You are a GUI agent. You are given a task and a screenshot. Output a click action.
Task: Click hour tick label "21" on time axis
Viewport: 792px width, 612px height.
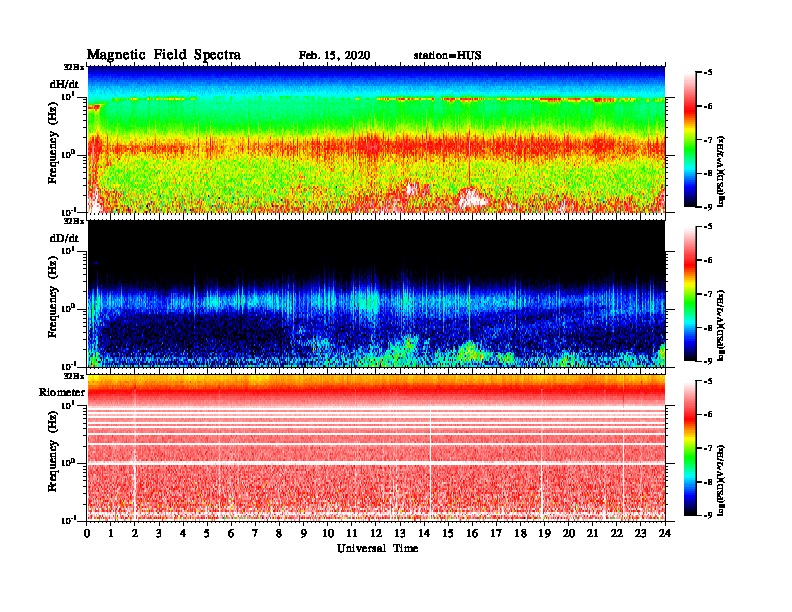pos(592,533)
